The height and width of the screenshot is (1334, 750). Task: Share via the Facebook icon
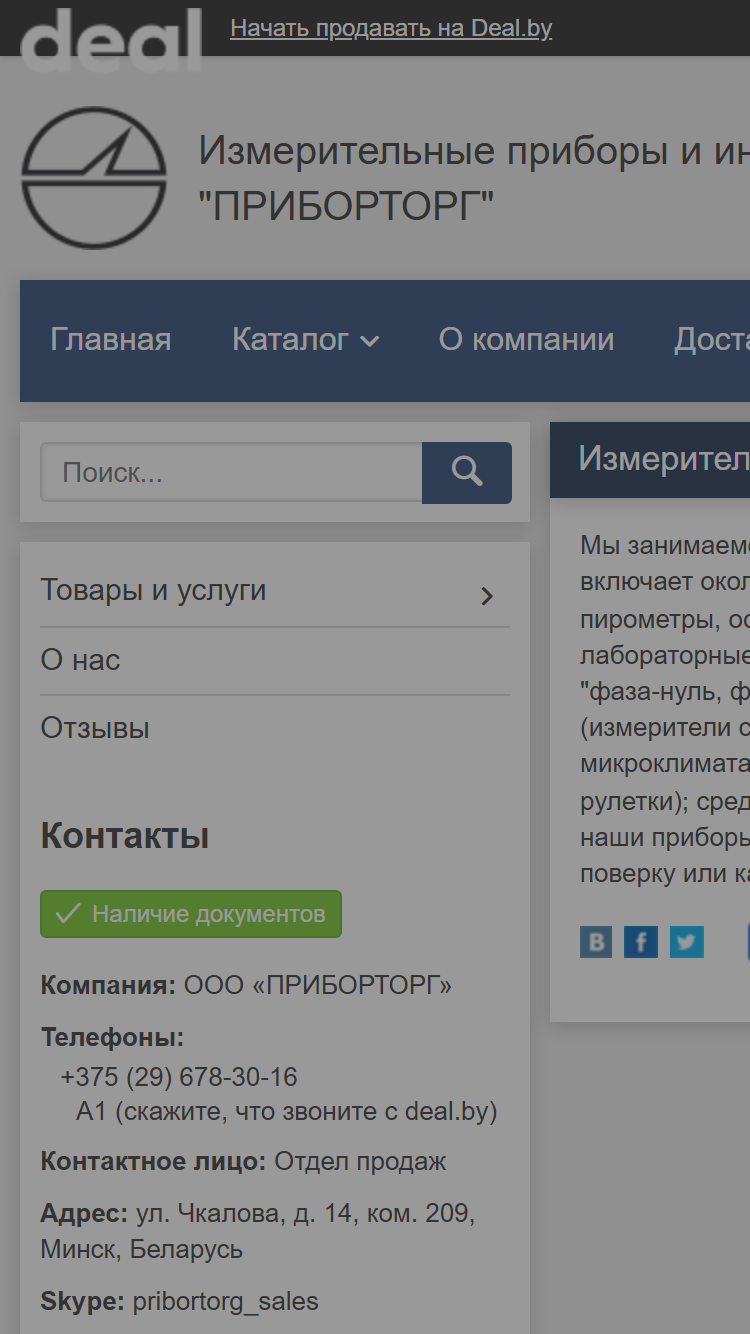[x=641, y=942]
